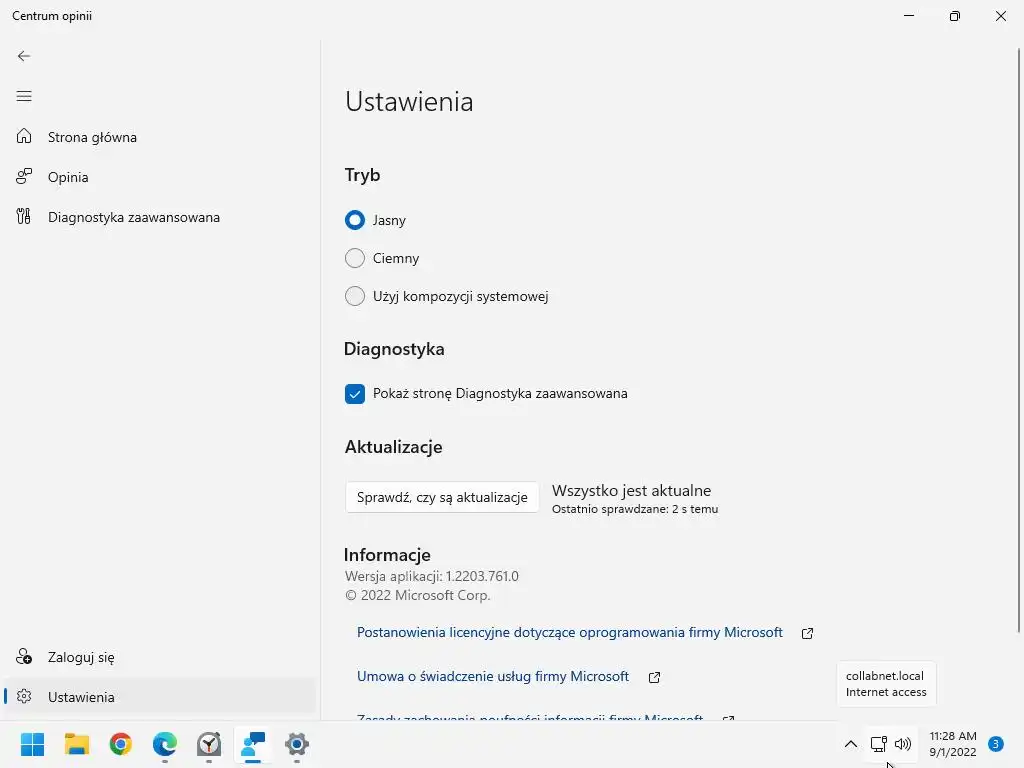Open the Windows Start menu
Image resolution: width=1024 pixels, height=768 pixels.
33,744
